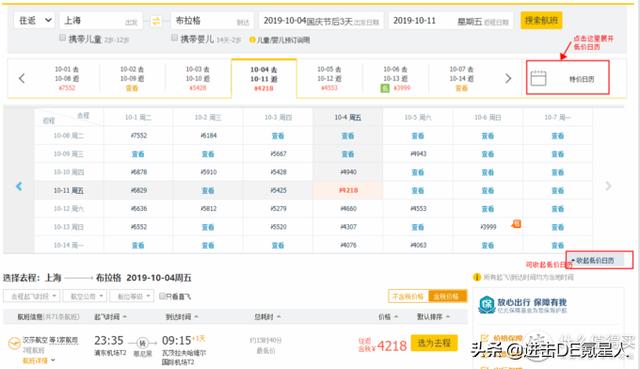The width and height of the screenshot is (640, 369).
Task: Select ¥5279 cell in 10-12 row
Action: (278, 209)
